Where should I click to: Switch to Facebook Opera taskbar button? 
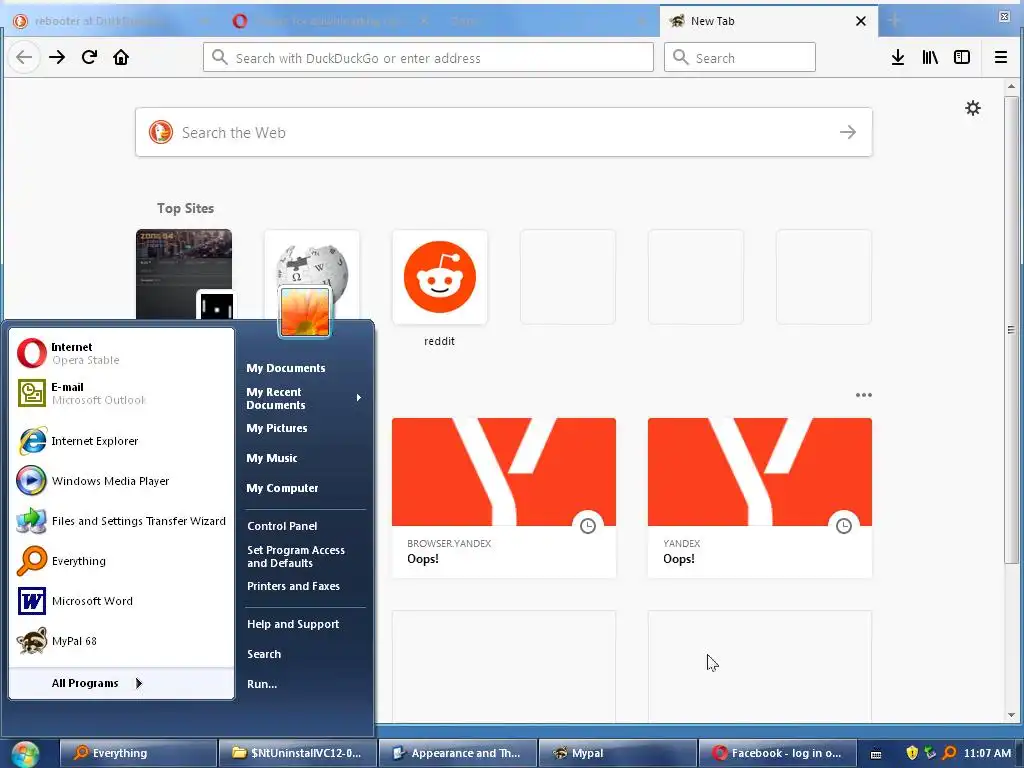tap(777, 753)
